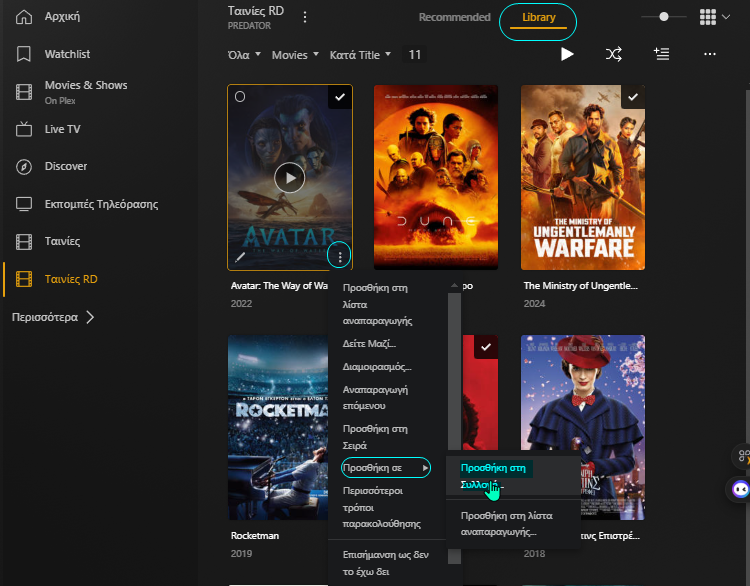This screenshot has height=586, width=750.
Task: Open the Rocketman title link
Action: [x=254, y=535]
